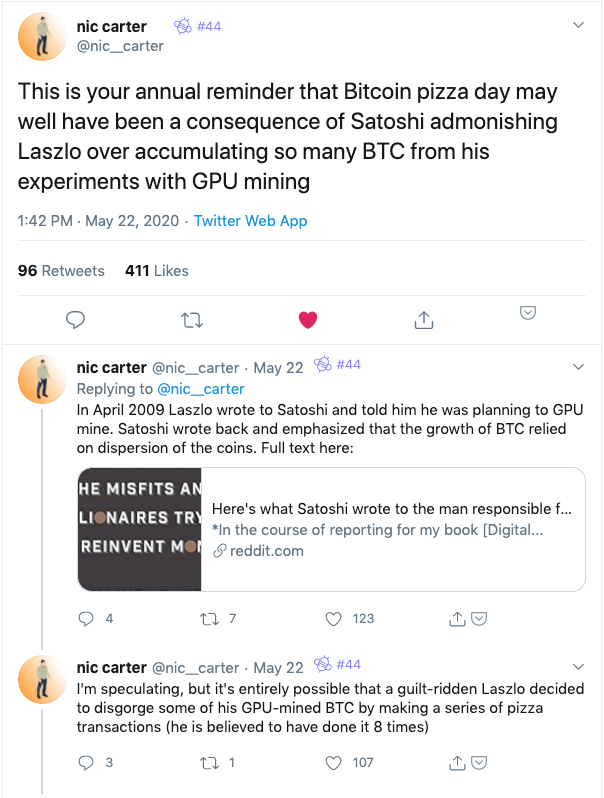Open the @nic__carter link after Replying to
The height and width of the screenshot is (798, 604).
(x=200, y=389)
